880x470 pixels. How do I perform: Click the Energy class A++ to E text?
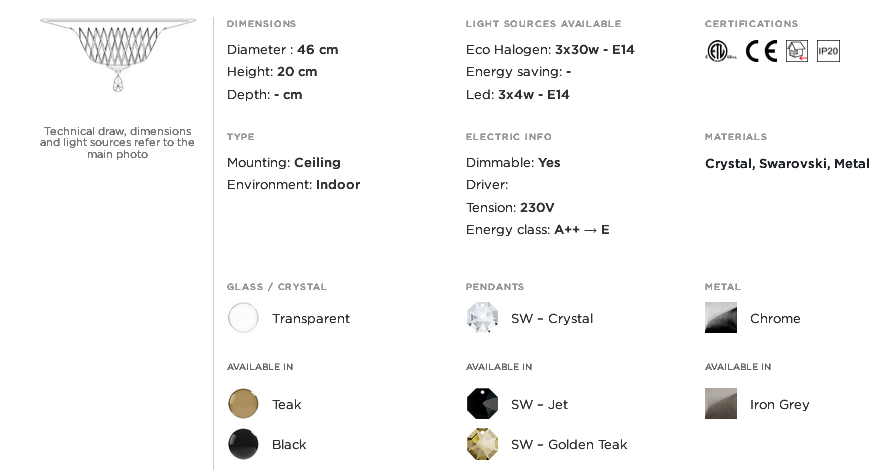coord(538,230)
